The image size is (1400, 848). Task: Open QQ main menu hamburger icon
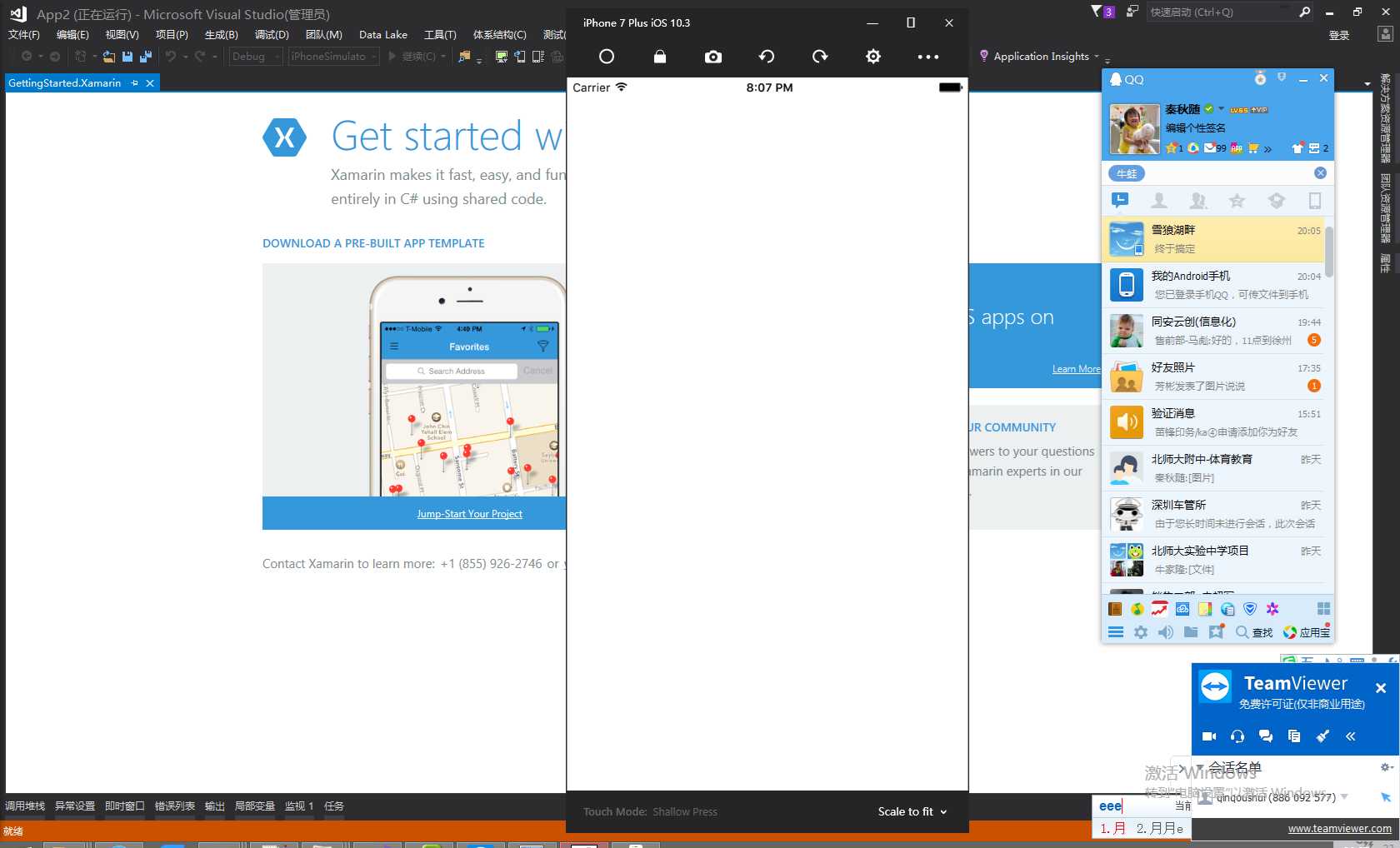click(x=1116, y=632)
